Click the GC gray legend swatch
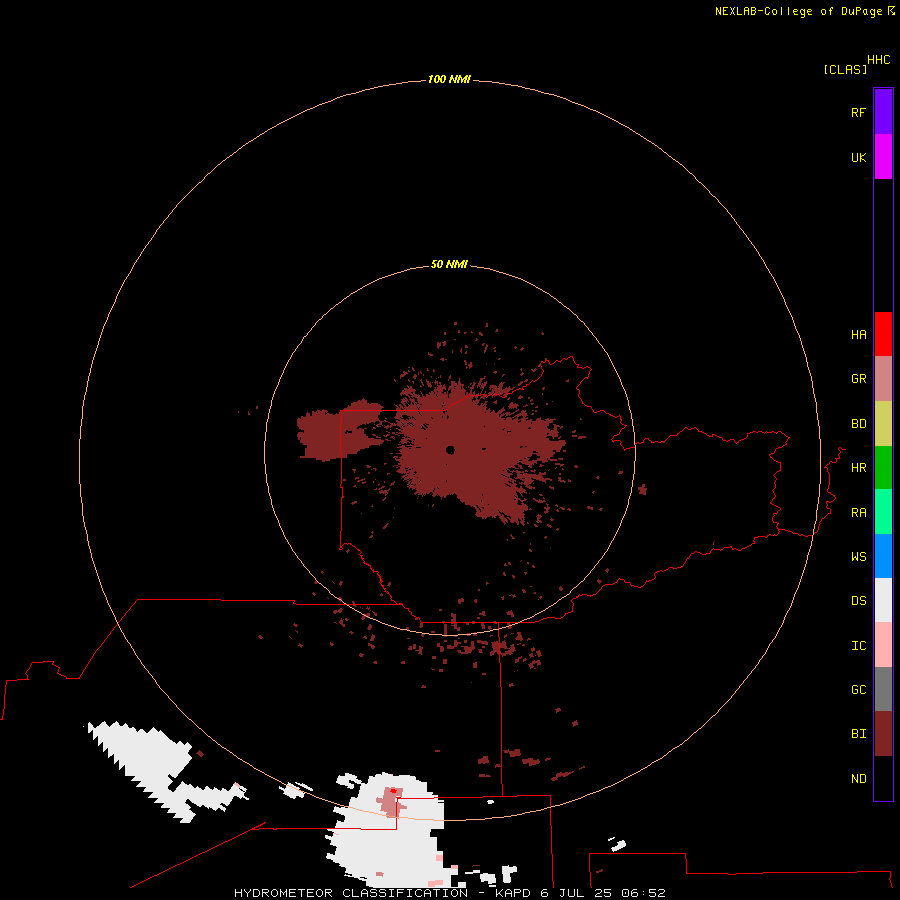This screenshot has width=900, height=900. [x=883, y=689]
